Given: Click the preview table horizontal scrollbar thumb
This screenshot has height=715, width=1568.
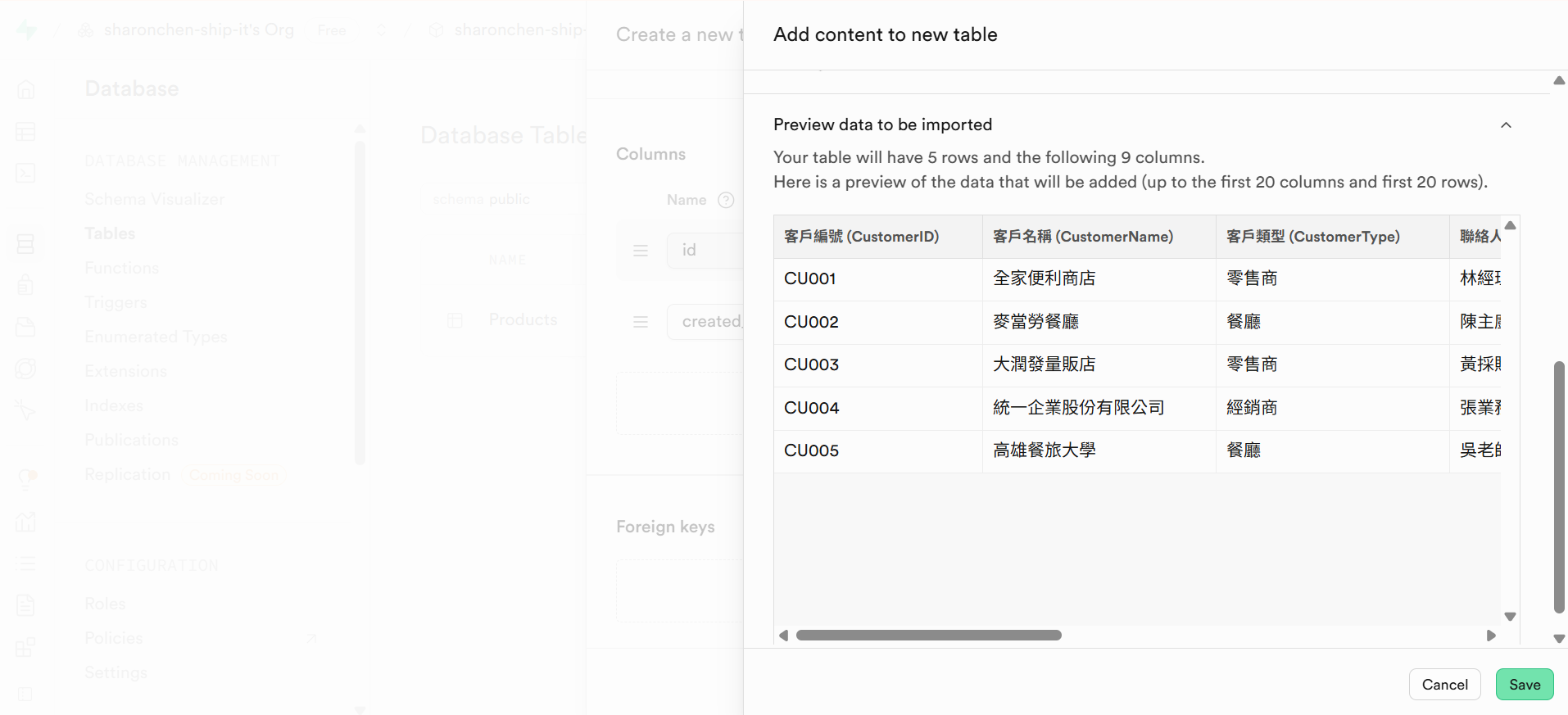Looking at the screenshot, I should pos(928,636).
